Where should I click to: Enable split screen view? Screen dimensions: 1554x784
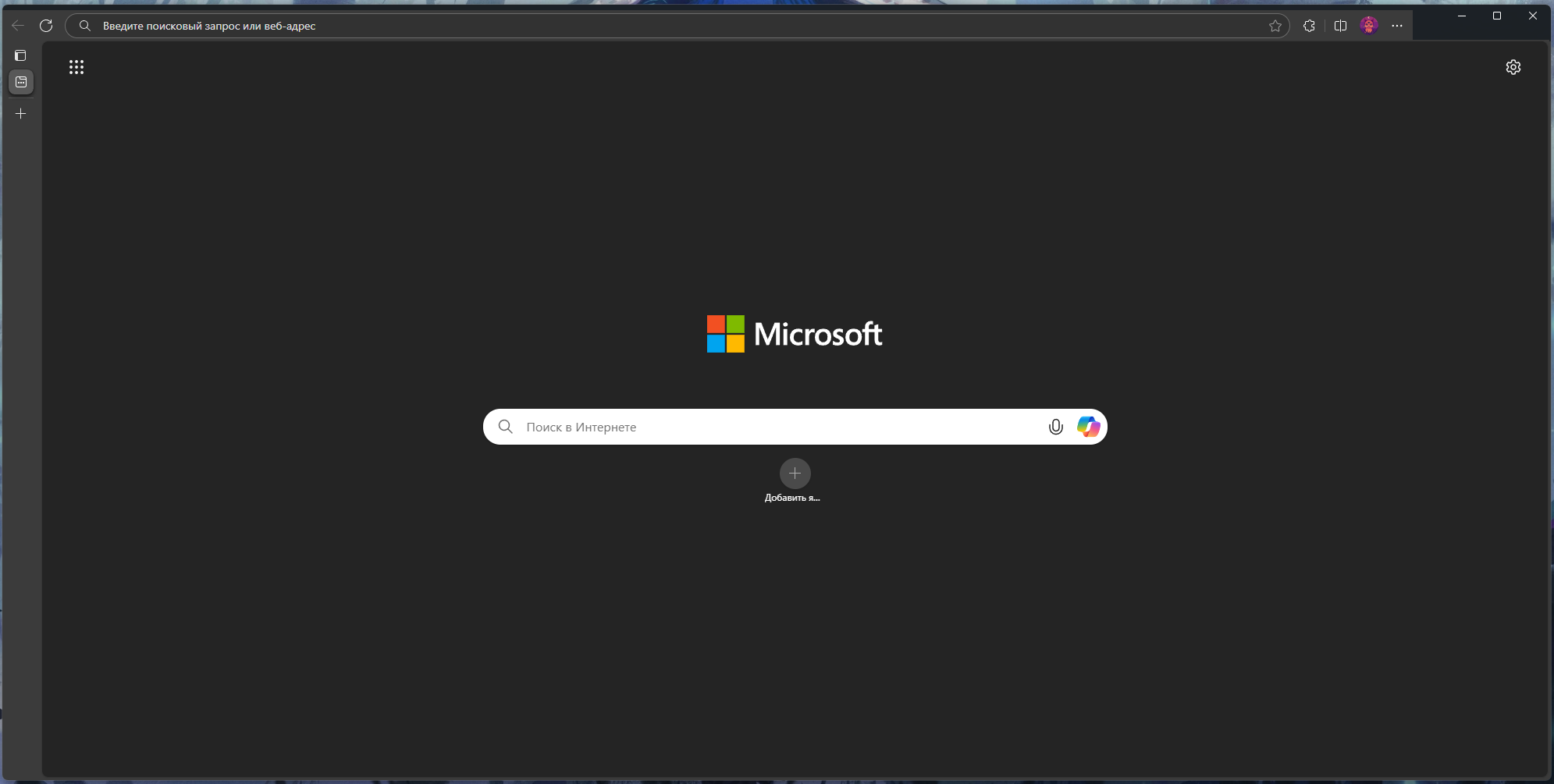click(x=1340, y=26)
